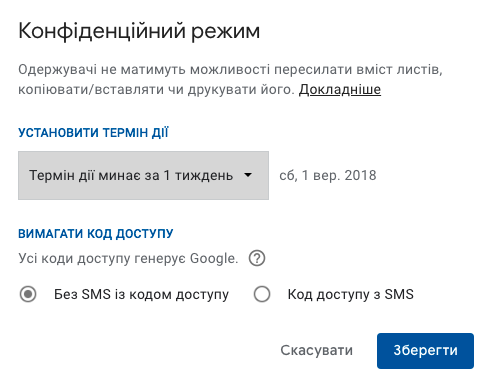The height and width of the screenshot is (391, 494).
Task: Expand the Термін дії минає за 1 тиждень dropdown
Action: [x=143, y=175]
